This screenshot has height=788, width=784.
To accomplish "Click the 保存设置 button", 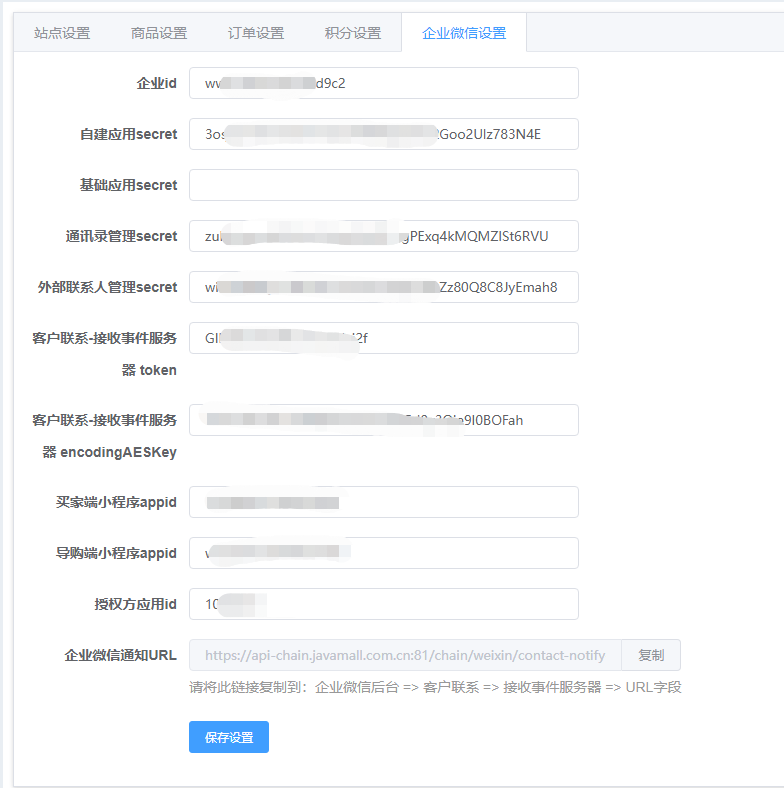I will click(229, 737).
